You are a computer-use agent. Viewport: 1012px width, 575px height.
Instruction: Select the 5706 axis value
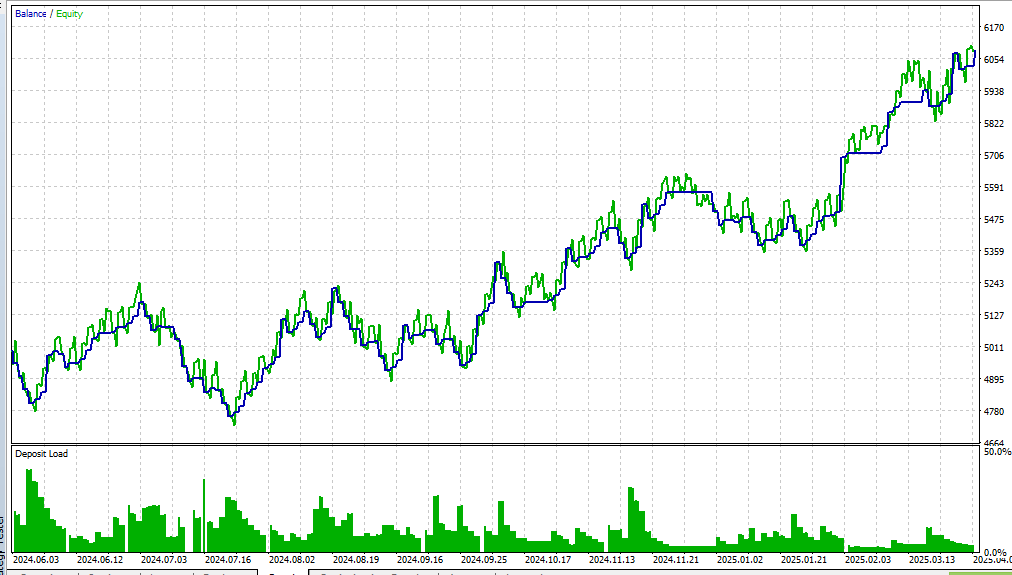(994, 156)
